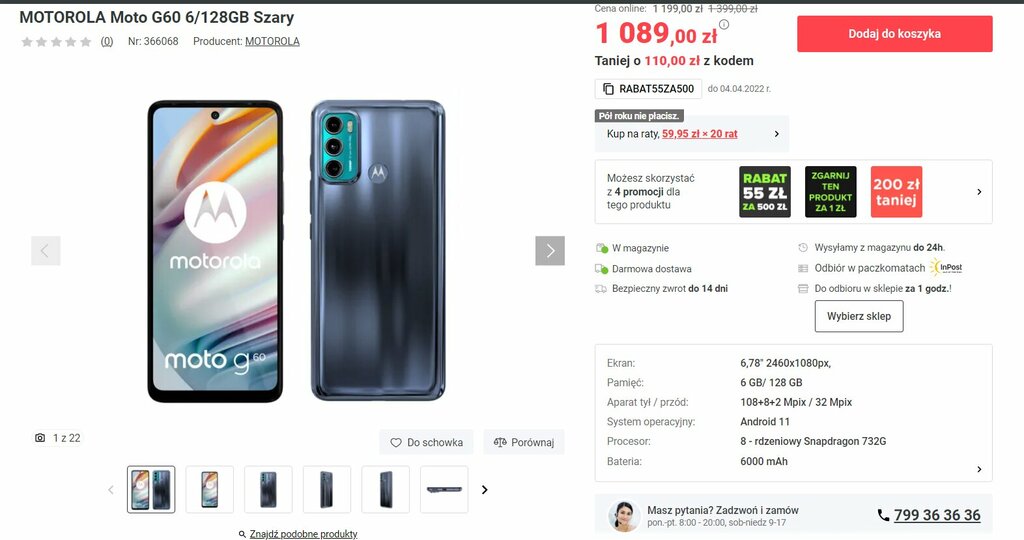
Task: Copy the RABAT55ZA500 discount code
Action: [648, 89]
